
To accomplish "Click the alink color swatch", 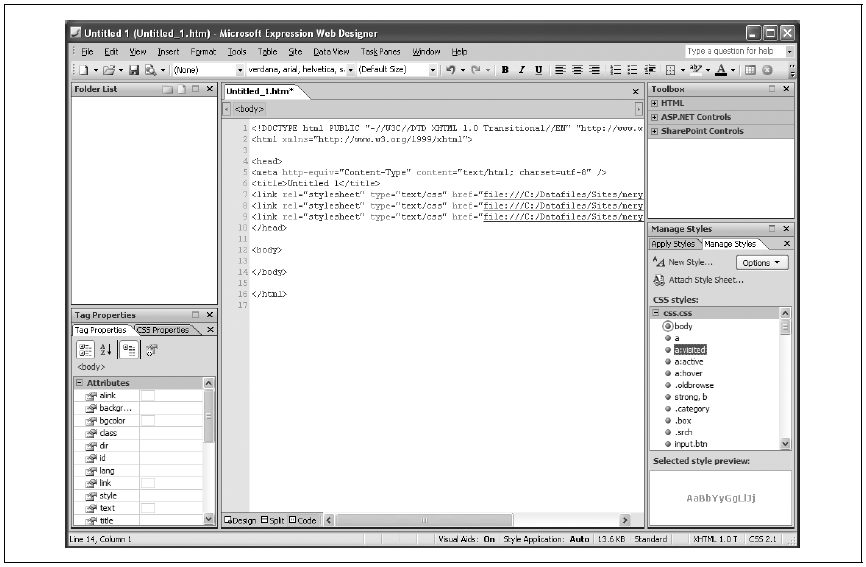I will (x=147, y=395).
